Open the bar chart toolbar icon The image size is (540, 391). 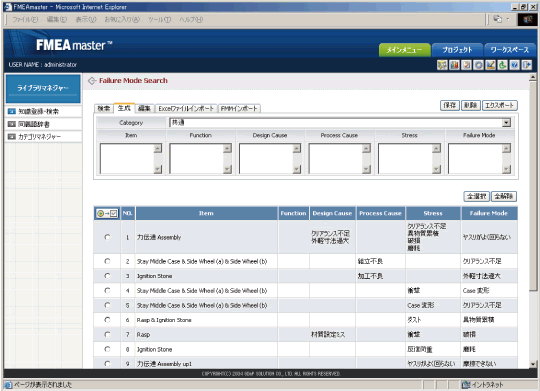tap(454, 65)
